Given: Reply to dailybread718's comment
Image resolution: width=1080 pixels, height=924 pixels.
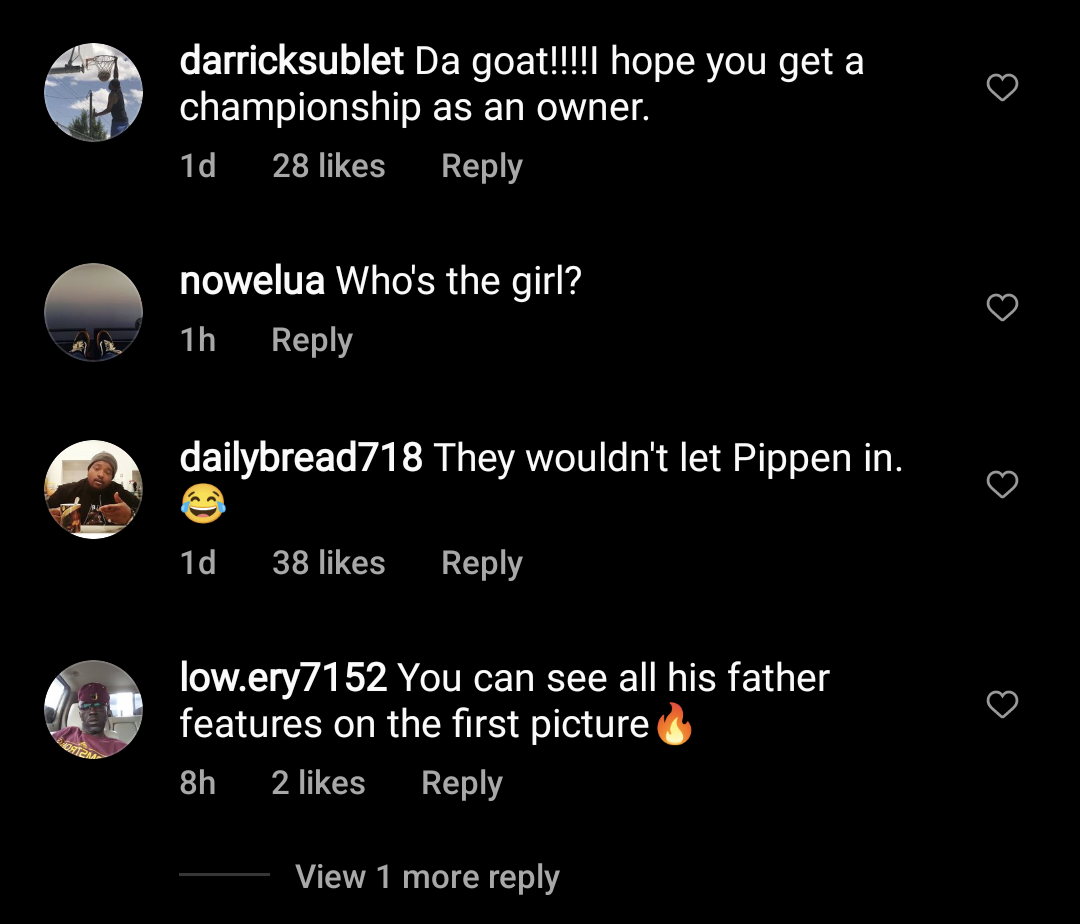Looking at the screenshot, I should (x=482, y=563).
